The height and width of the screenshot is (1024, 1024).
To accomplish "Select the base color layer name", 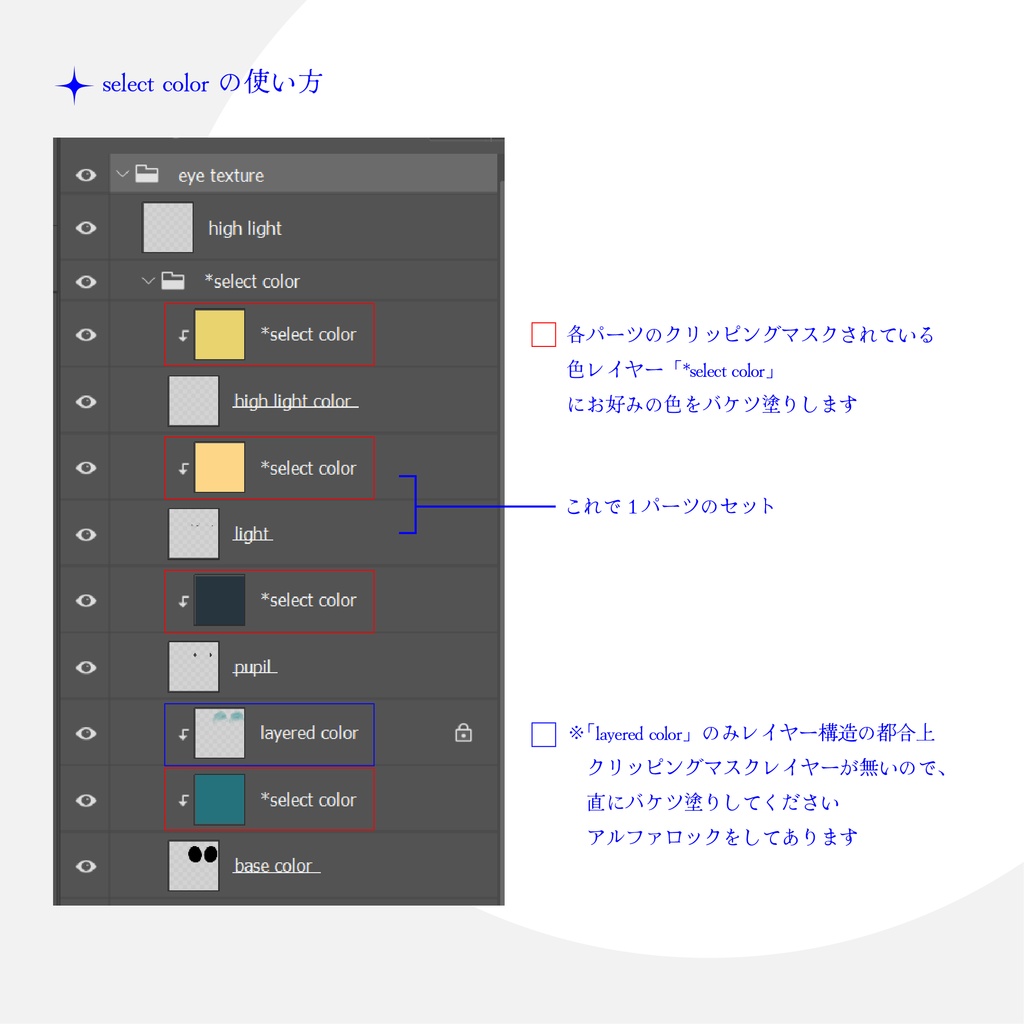I will (x=274, y=866).
